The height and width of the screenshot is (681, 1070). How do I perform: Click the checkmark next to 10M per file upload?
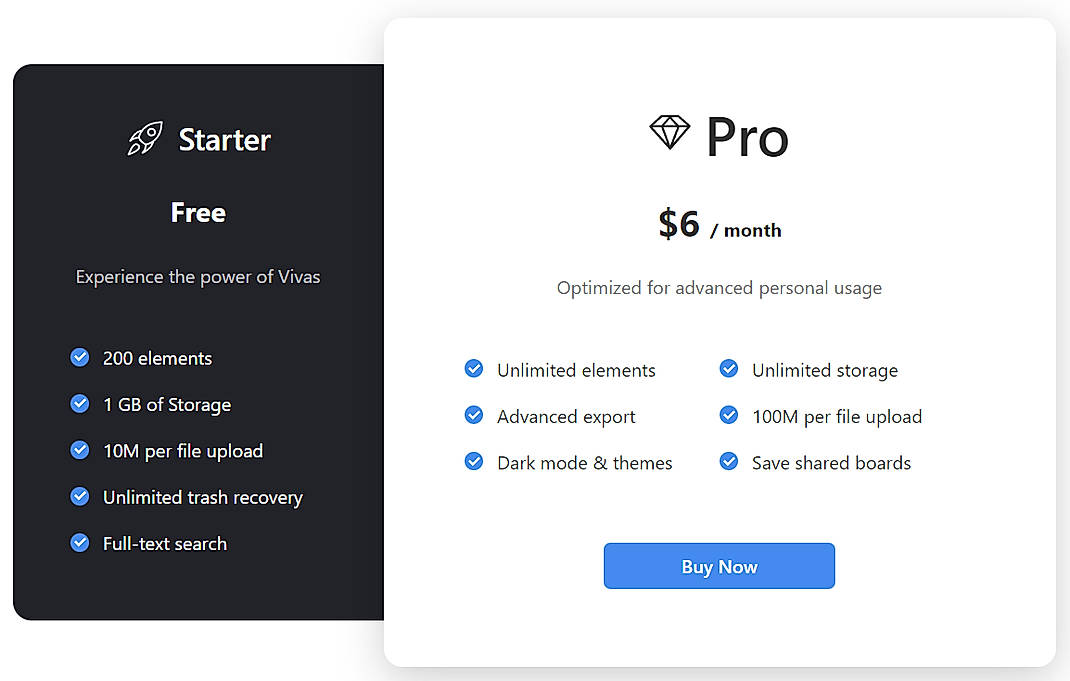coord(80,450)
